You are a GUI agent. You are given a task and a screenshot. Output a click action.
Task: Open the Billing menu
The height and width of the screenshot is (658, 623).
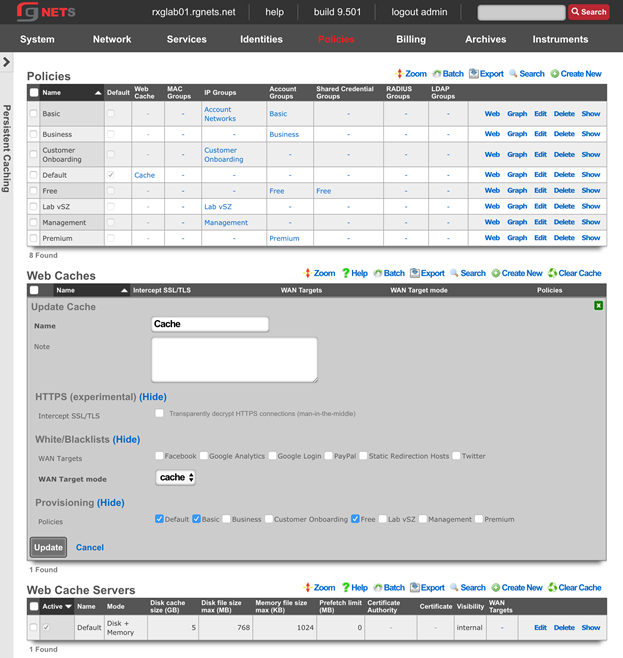pos(410,39)
